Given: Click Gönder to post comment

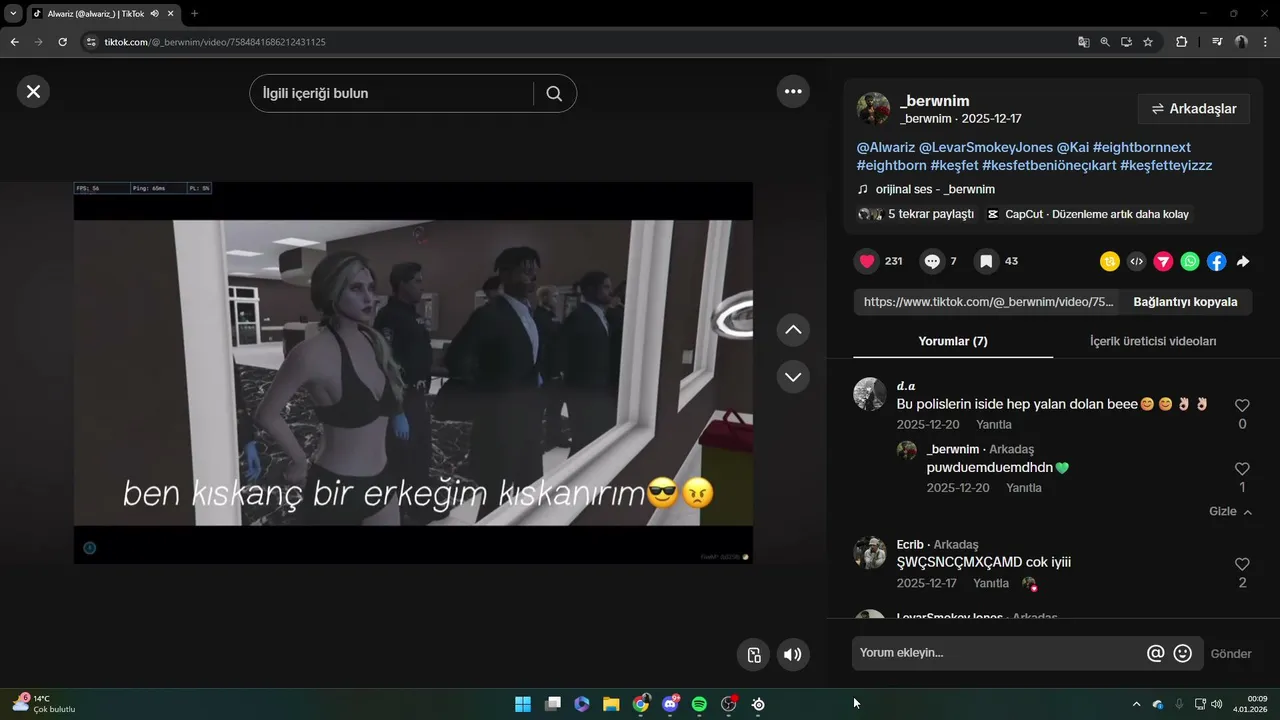Looking at the screenshot, I should (1231, 654).
